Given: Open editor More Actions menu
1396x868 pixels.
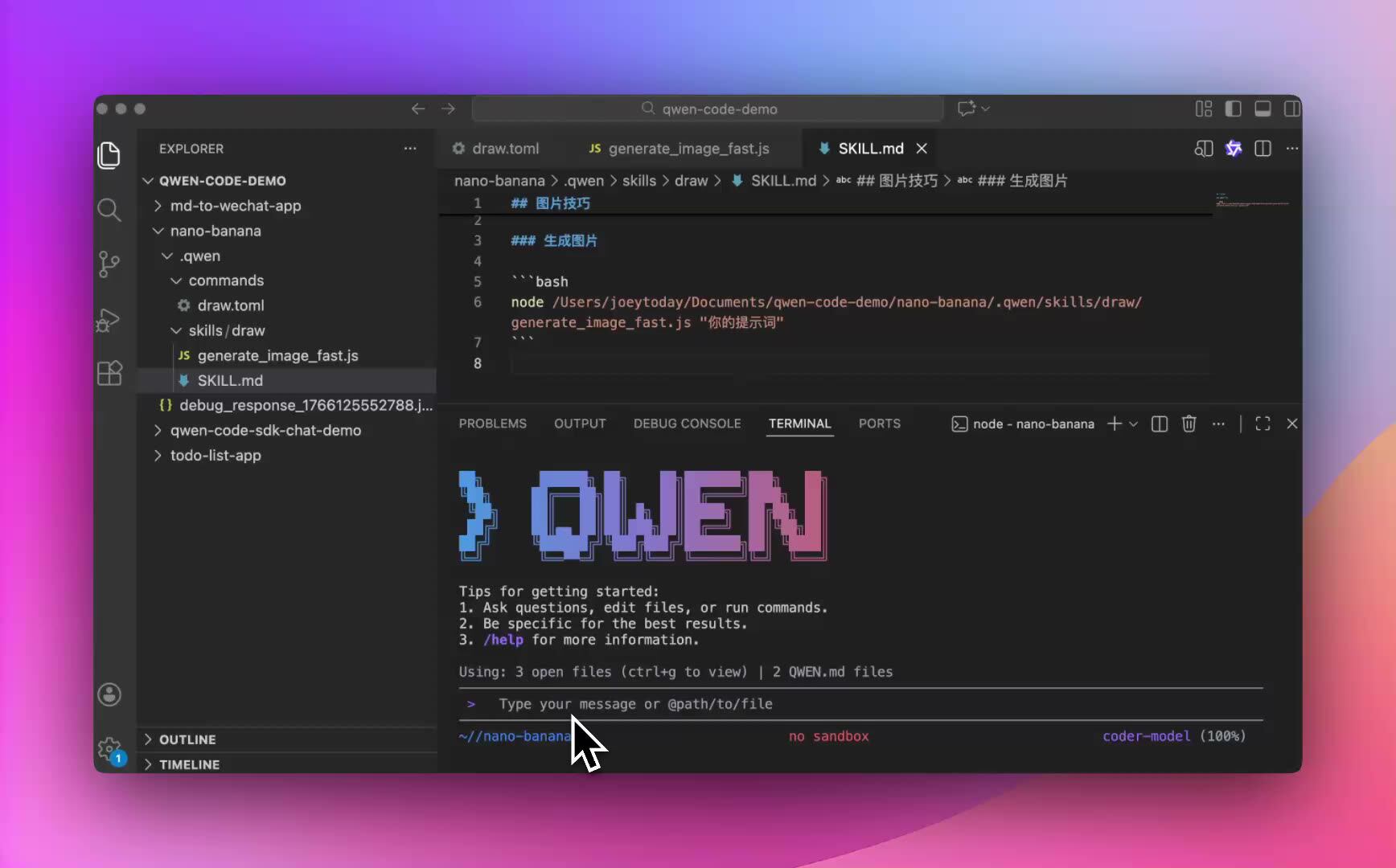Looking at the screenshot, I should (x=1292, y=149).
